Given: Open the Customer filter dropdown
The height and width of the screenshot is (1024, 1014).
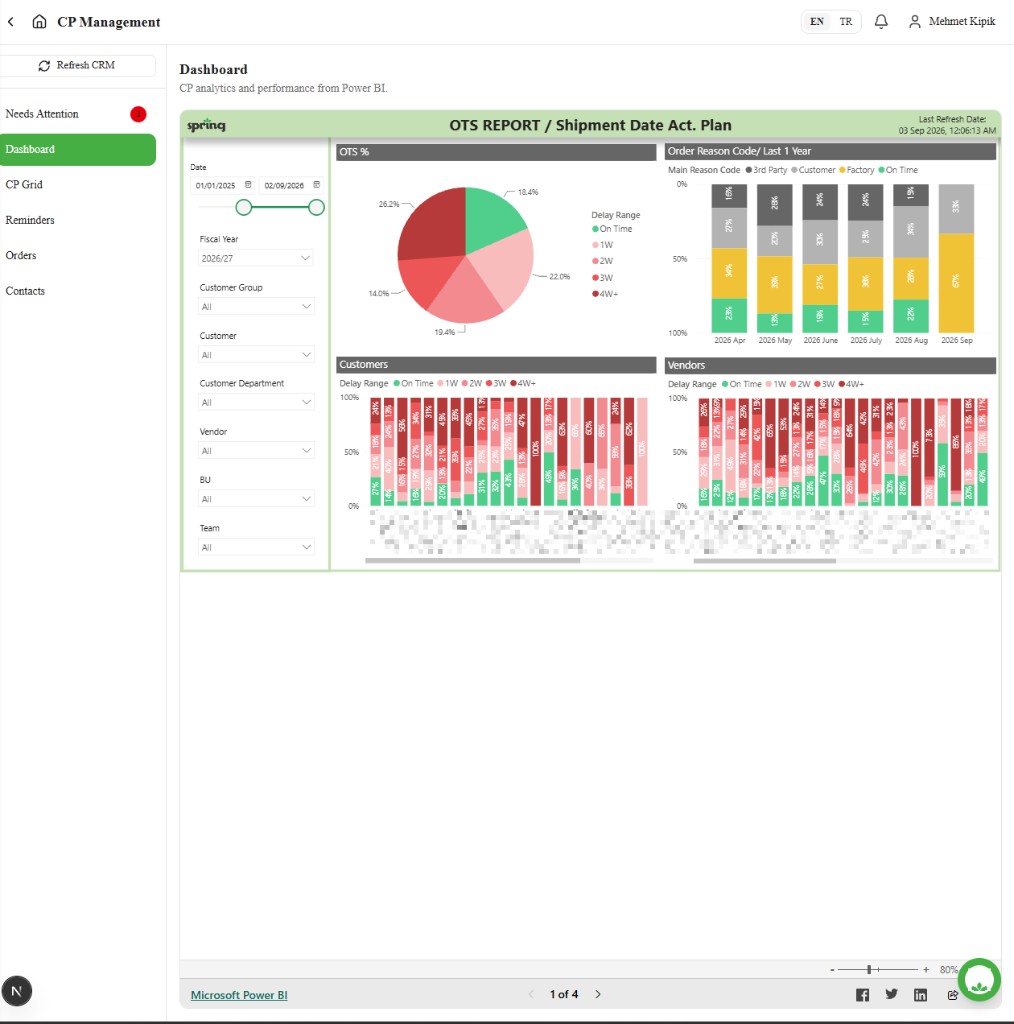Looking at the screenshot, I should tap(255, 355).
